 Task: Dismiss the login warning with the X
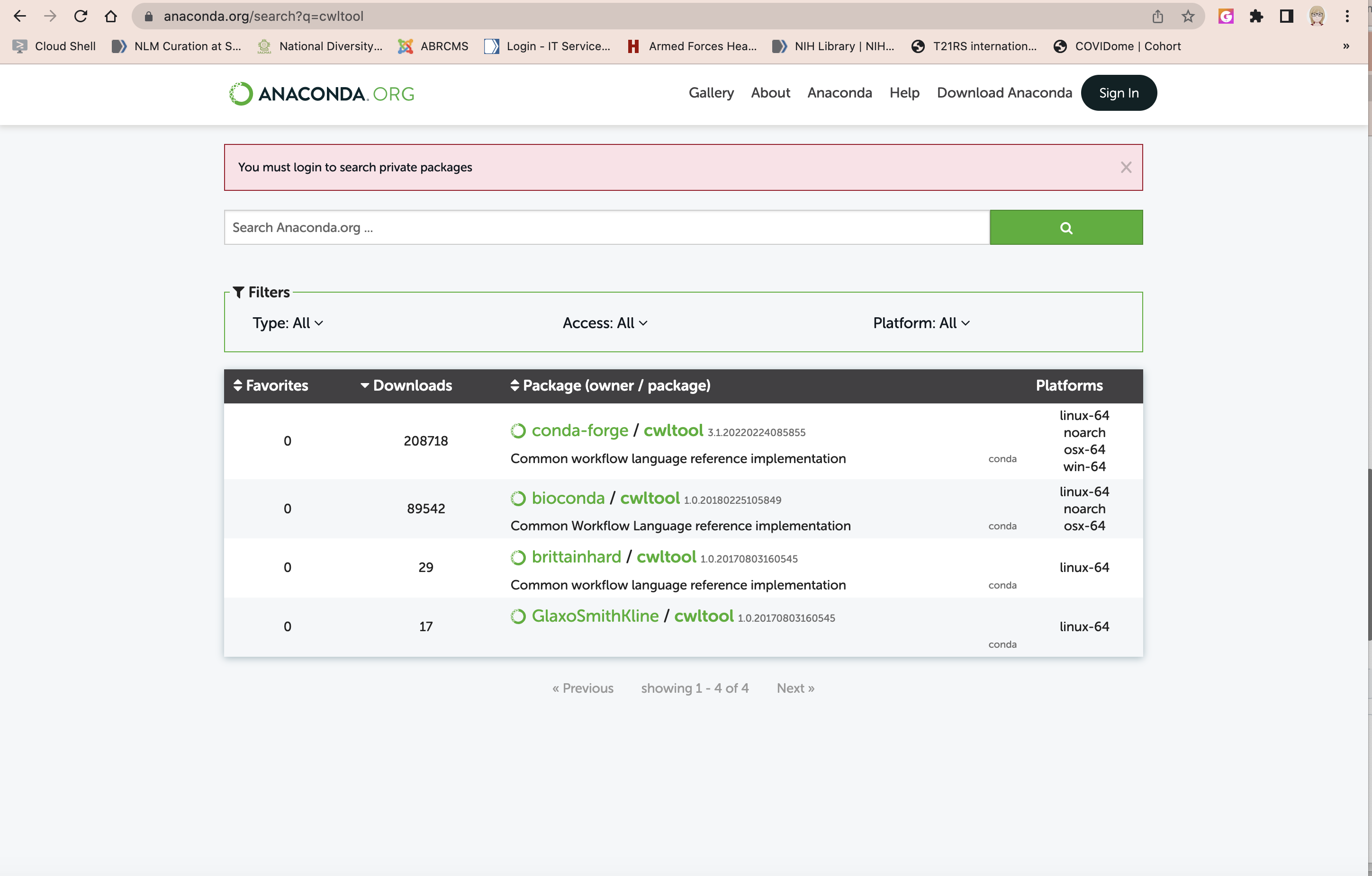tap(1126, 167)
